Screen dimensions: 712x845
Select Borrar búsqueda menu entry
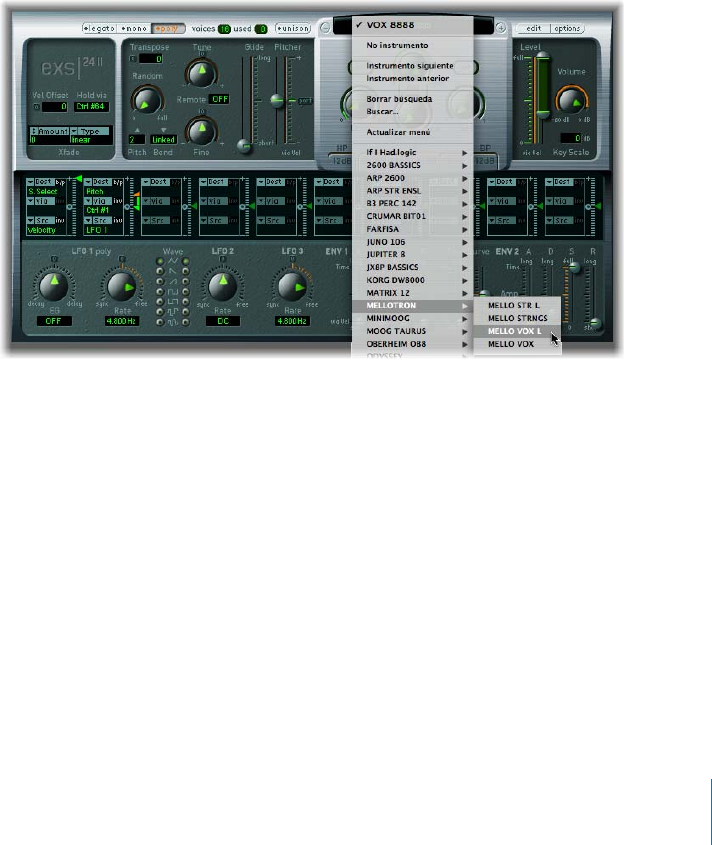coord(412,99)
